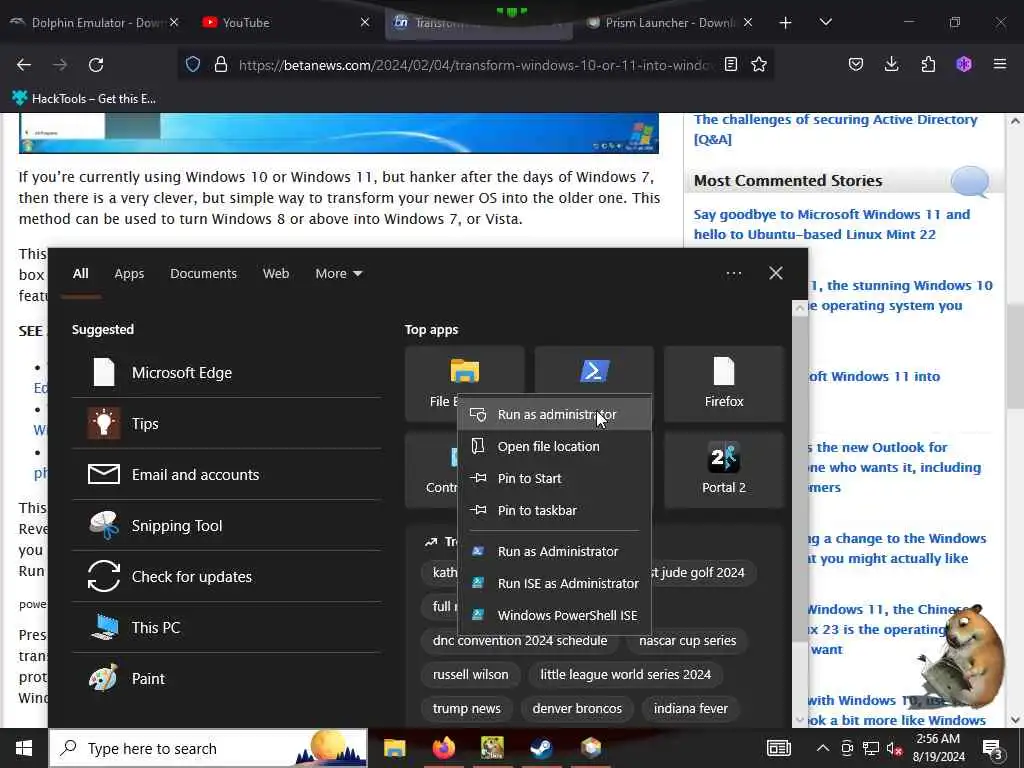The width and height of the screenshot is (1024, 768).
Task: Switch to the Dolphin Emulator tab
Action: point(95,23)
